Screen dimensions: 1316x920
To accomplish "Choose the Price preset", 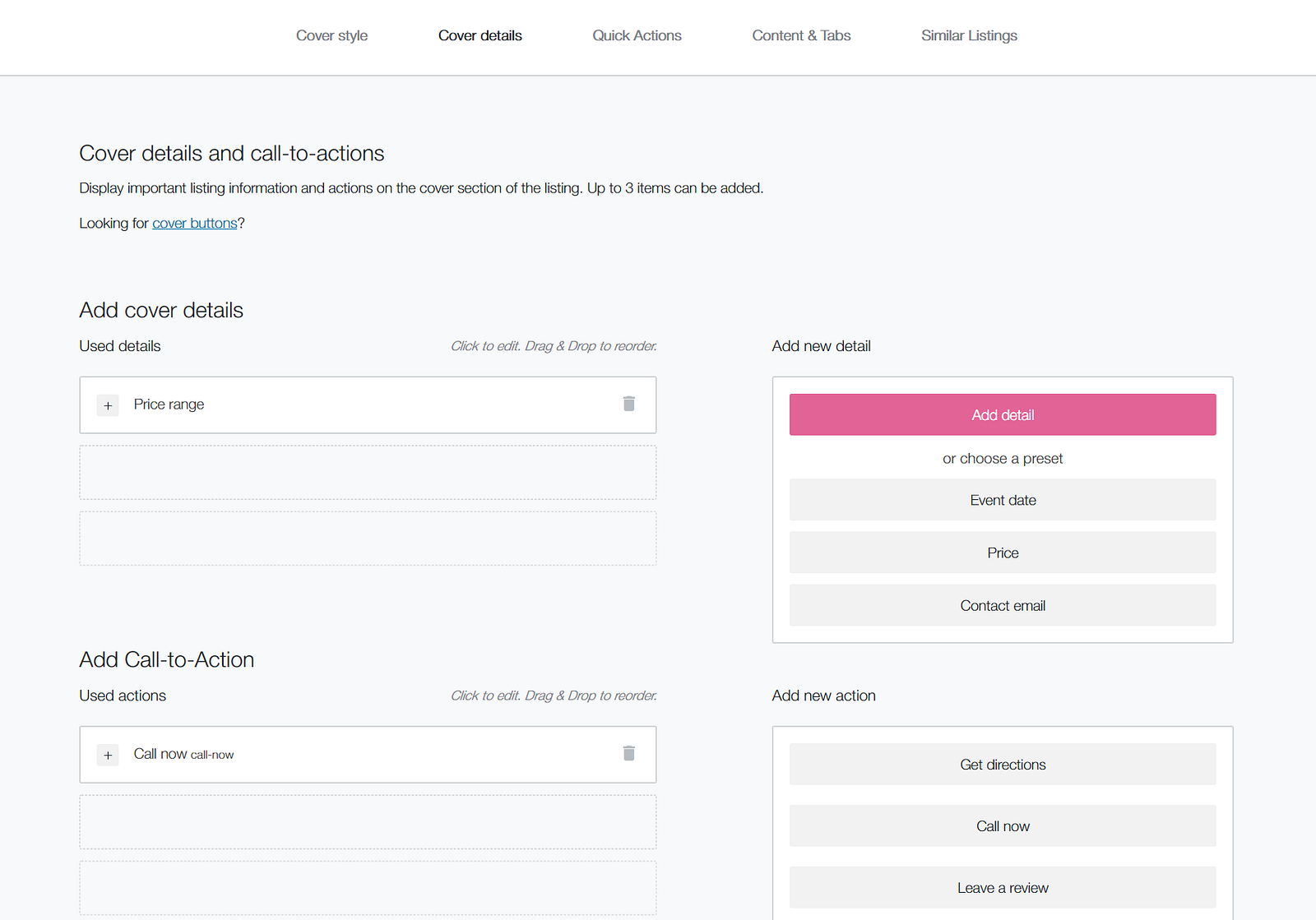I will 1003,552.
